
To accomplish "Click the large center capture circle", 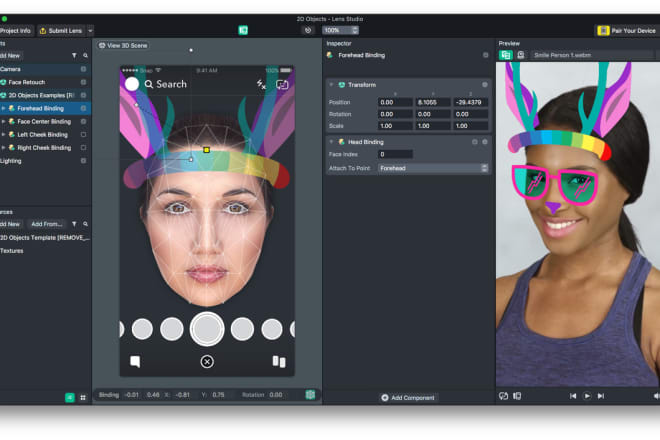I will 207,329.
